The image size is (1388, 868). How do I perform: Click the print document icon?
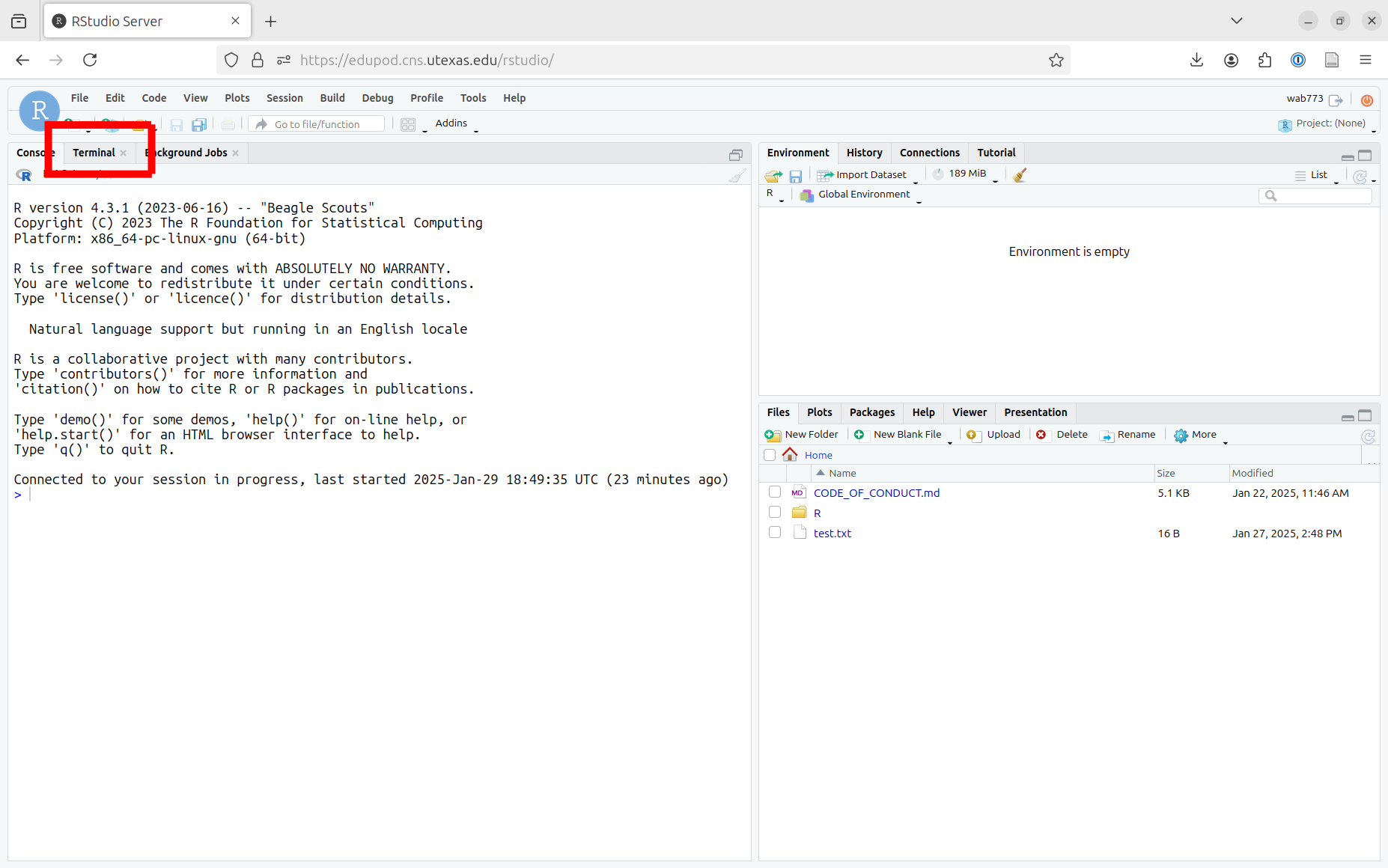(x=228, y=125)
